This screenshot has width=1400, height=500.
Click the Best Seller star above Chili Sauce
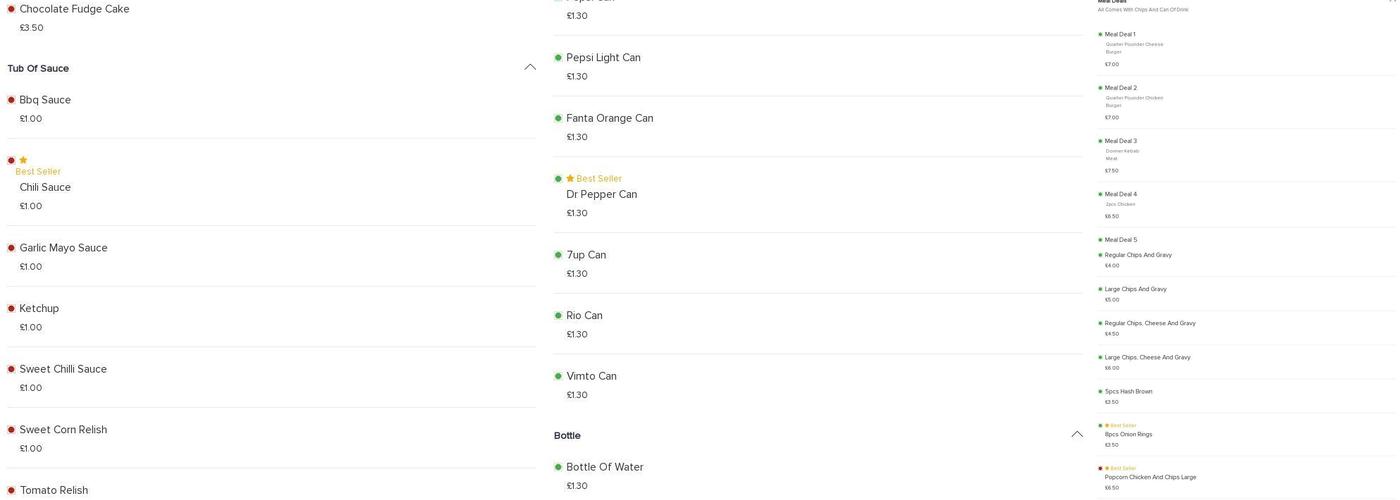(x=23, y=160)
